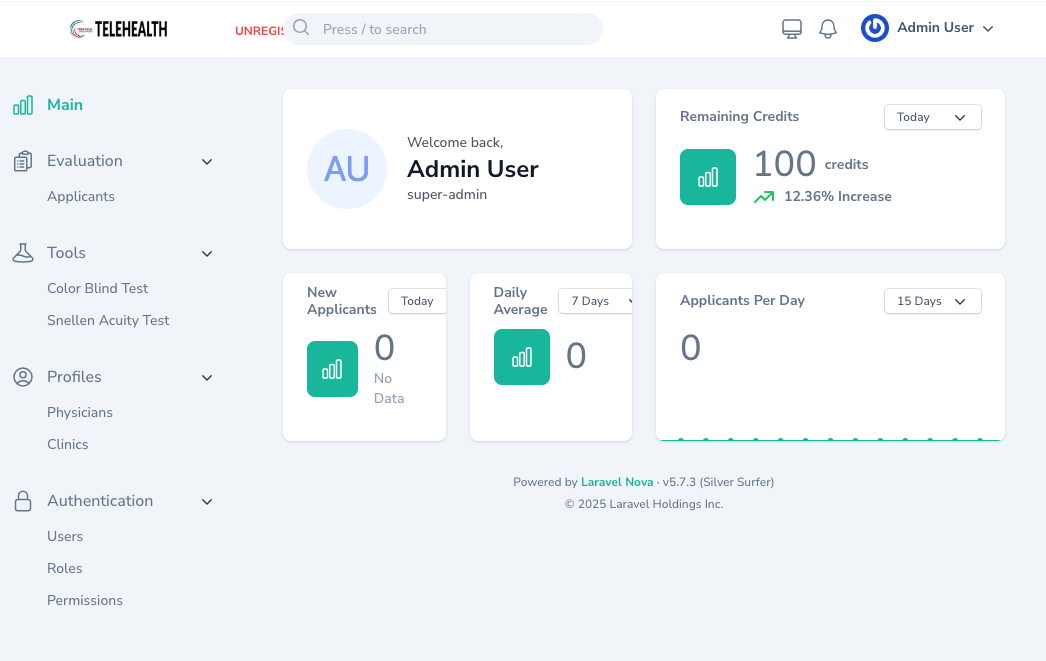Open the Daily Average 7 Days dropdown
The image size is (1046, 661).
pyautogui.click(x=598, y=301)
